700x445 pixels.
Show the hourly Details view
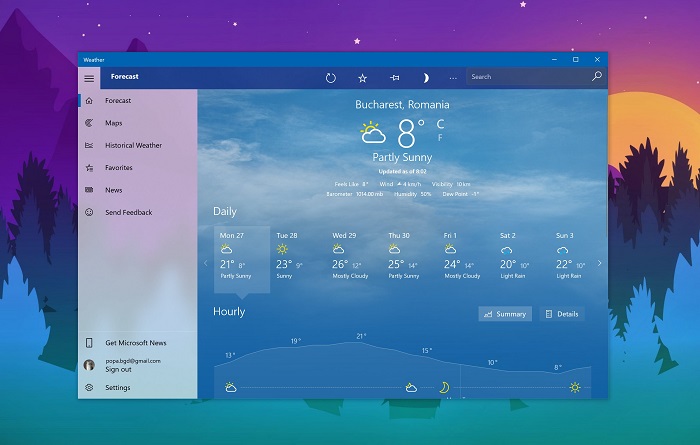[561, 314]
